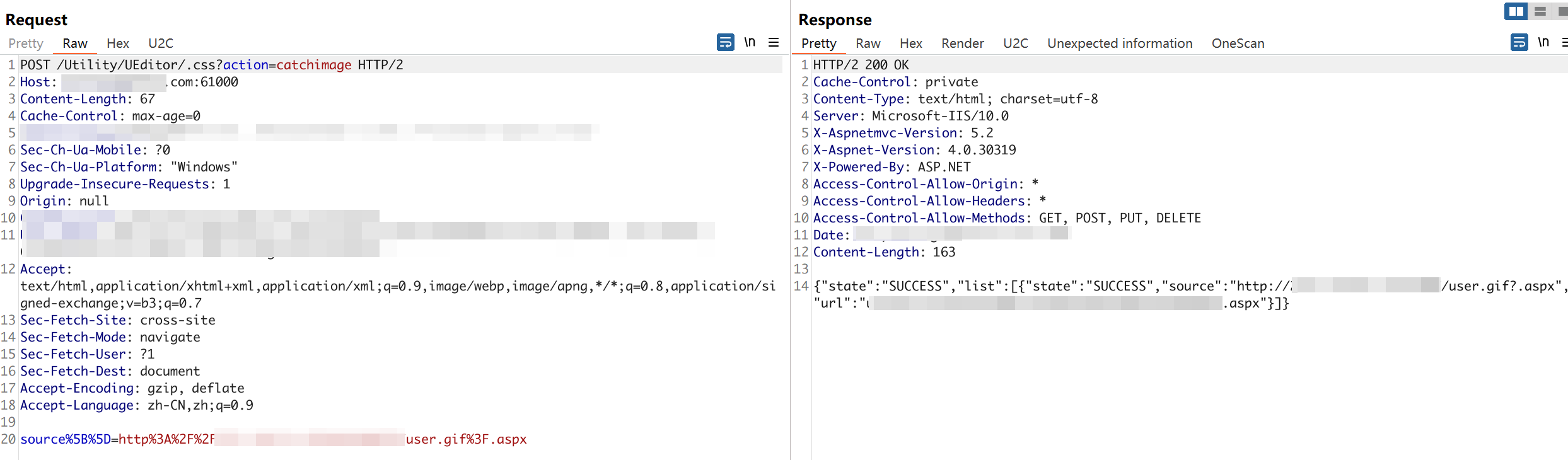Click the "url" line in response JSON

[x=1052, y=303]
